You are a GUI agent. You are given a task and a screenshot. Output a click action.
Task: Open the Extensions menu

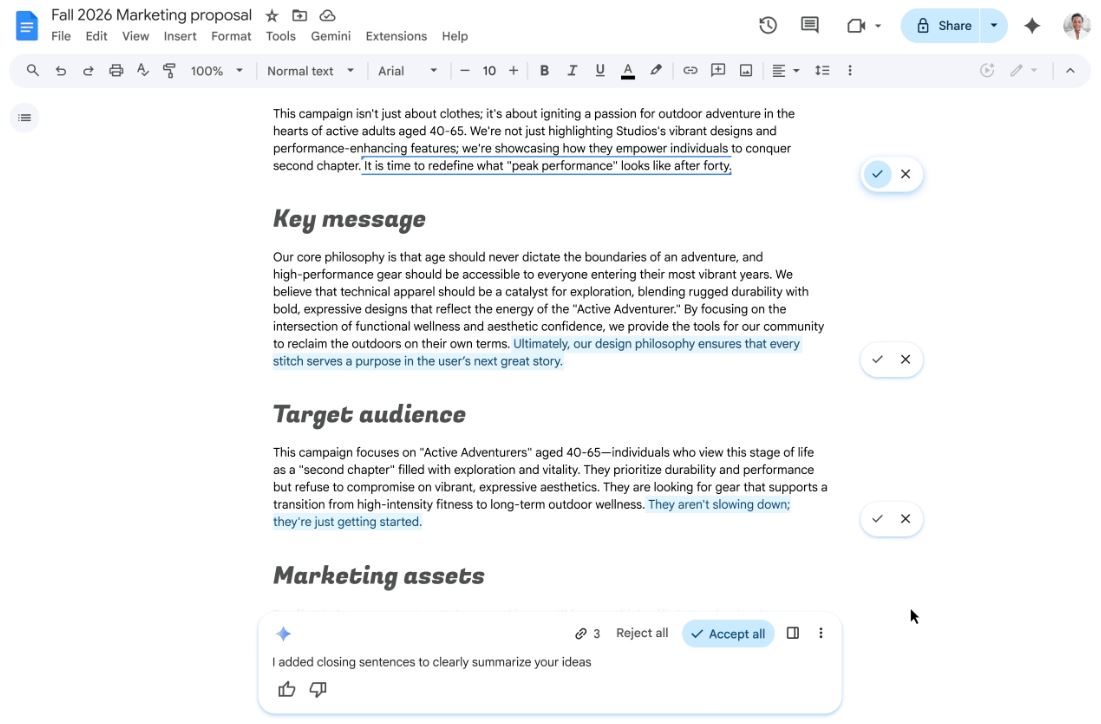(396, 35)
